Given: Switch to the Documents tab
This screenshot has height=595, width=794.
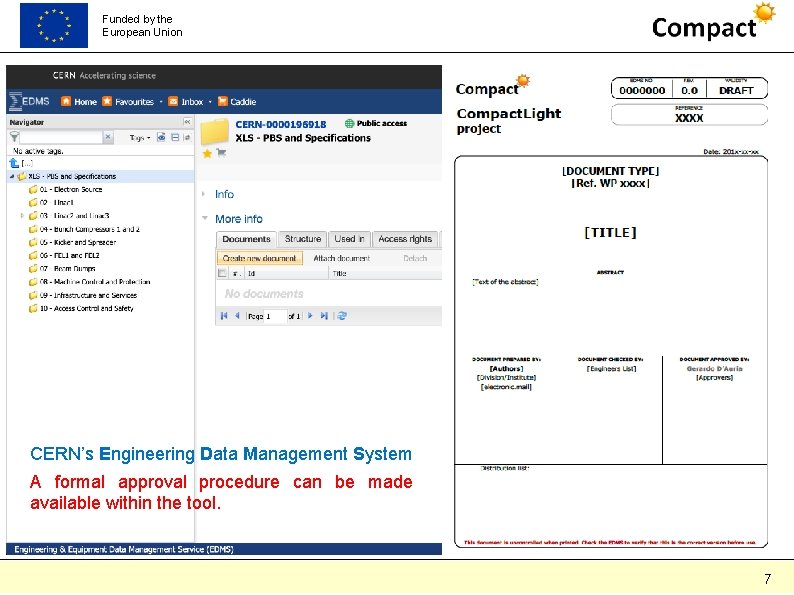Looking at the screenshot, I should 247,239.
